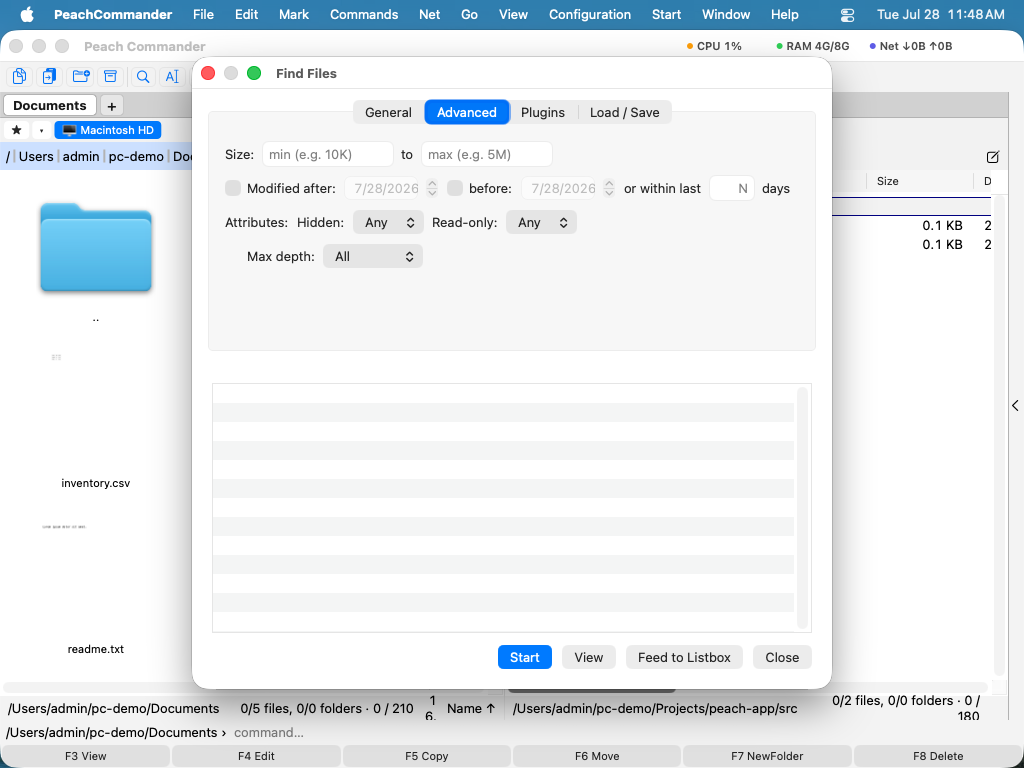Collapse side panel with the left chevron
1024x768 pixels.
(1016, 406)
